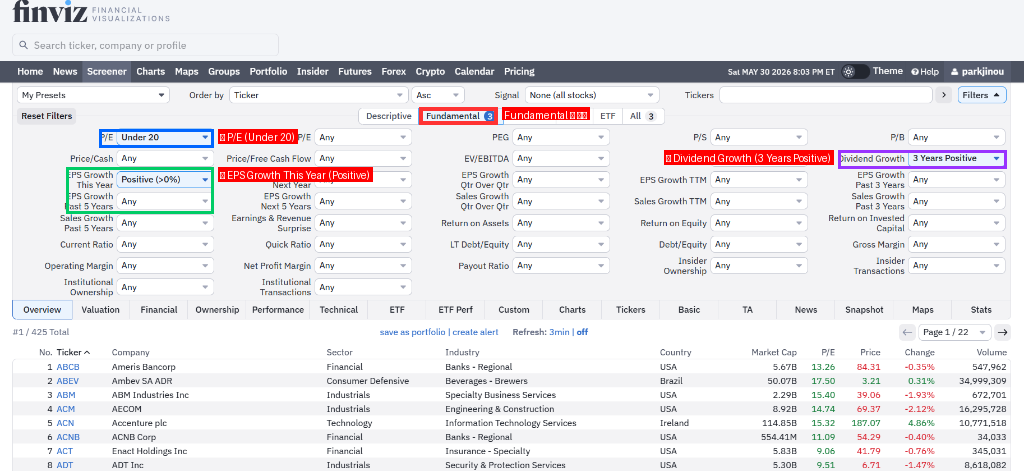Sort by the Sector column header
The height and width of the screenshot is (471, 1024).
tap(340, 352)
